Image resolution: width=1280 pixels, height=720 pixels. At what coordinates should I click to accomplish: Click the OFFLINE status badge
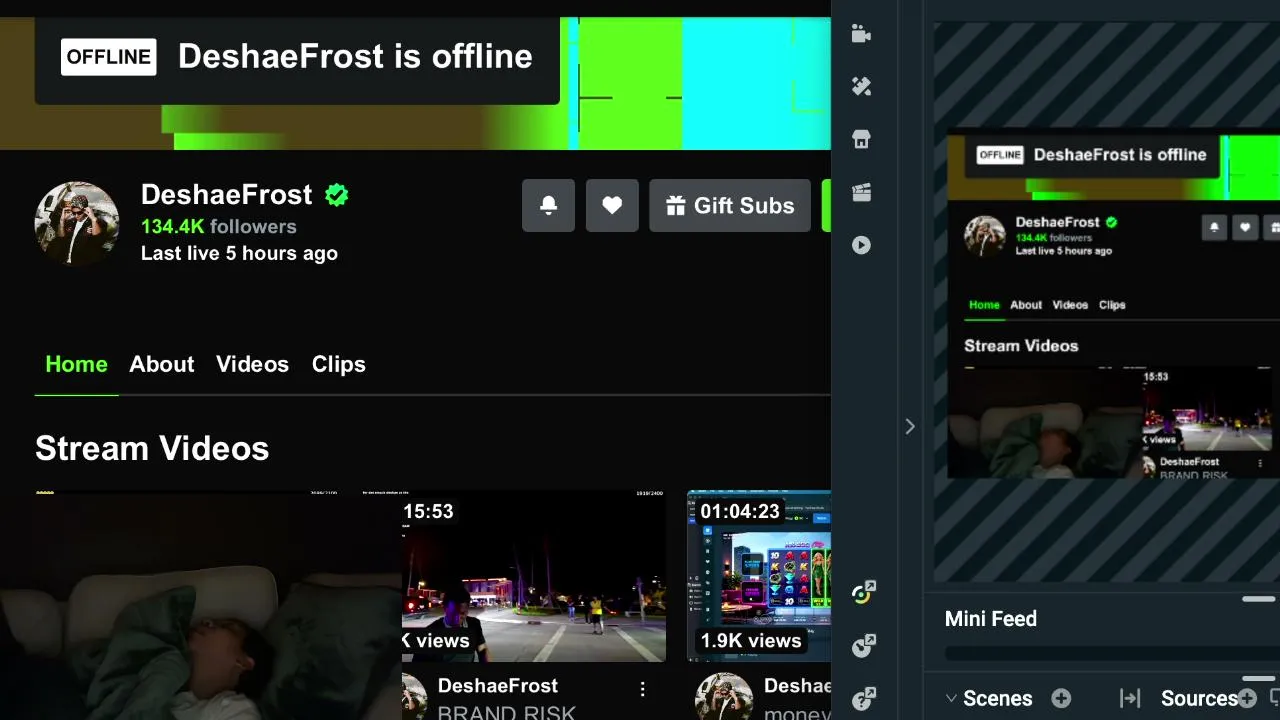click(x=109, y=56)
